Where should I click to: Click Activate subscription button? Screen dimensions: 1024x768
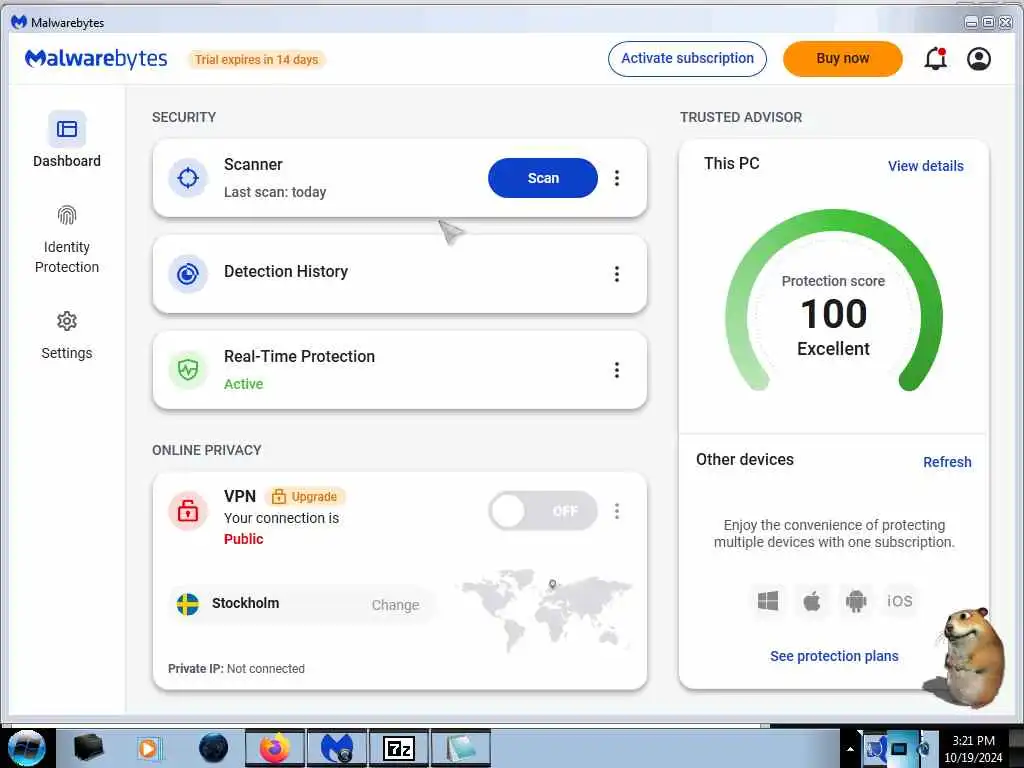click(687, 59)
